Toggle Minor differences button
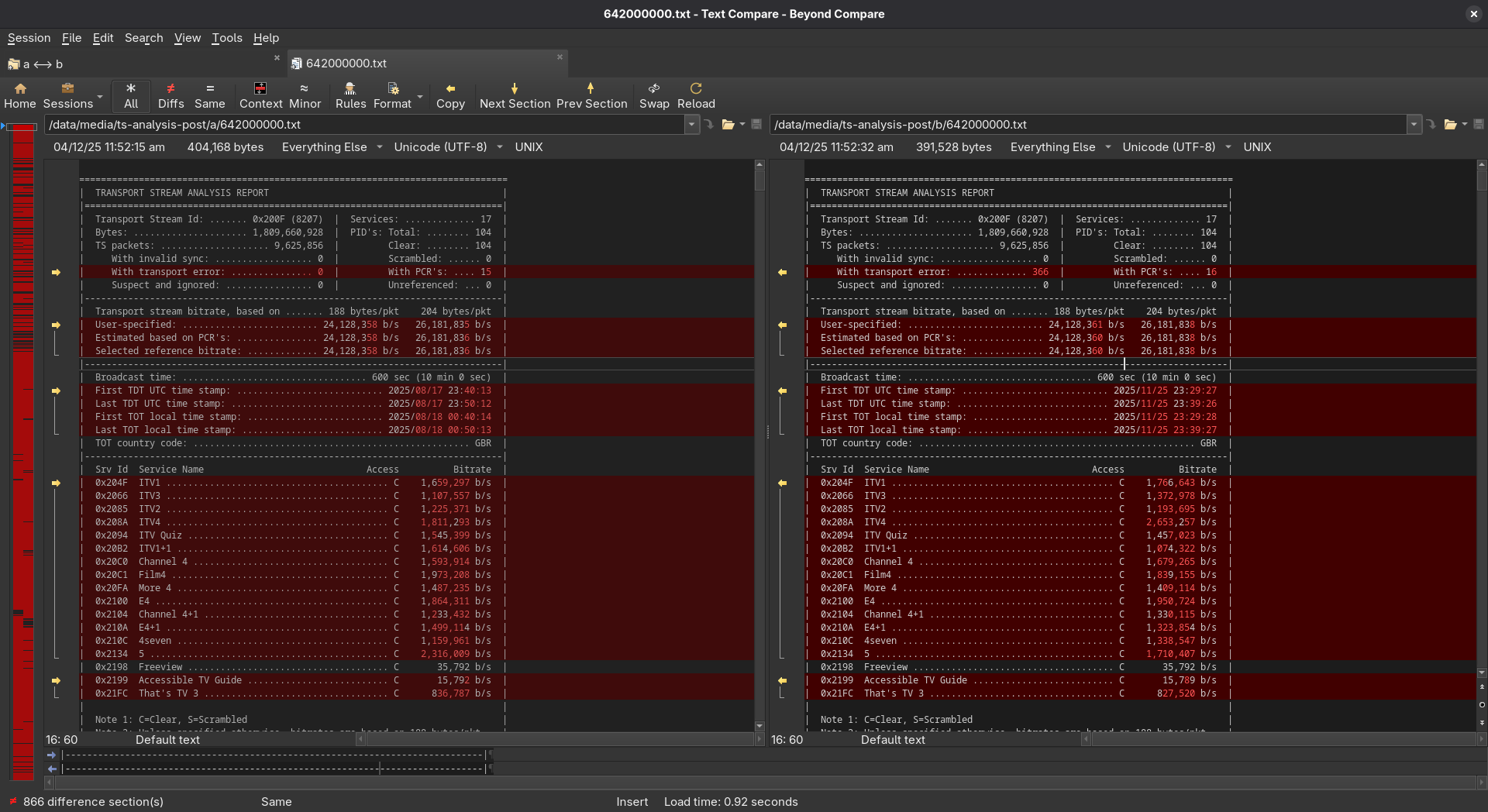Screen dimensions: 1488x812 click(x=305, y=95)
